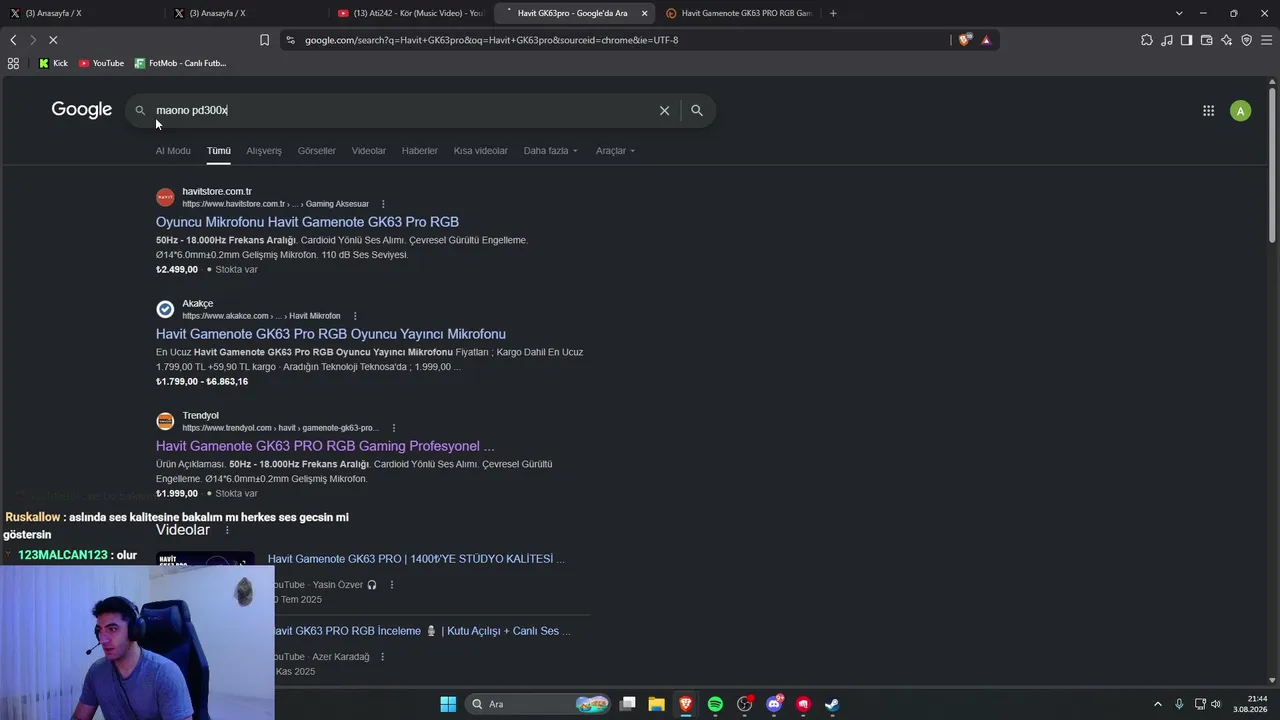Open more options for Trendyol result
This screenshot has width=1280, height=720.
pyautogui.click(x=394, y=428)
